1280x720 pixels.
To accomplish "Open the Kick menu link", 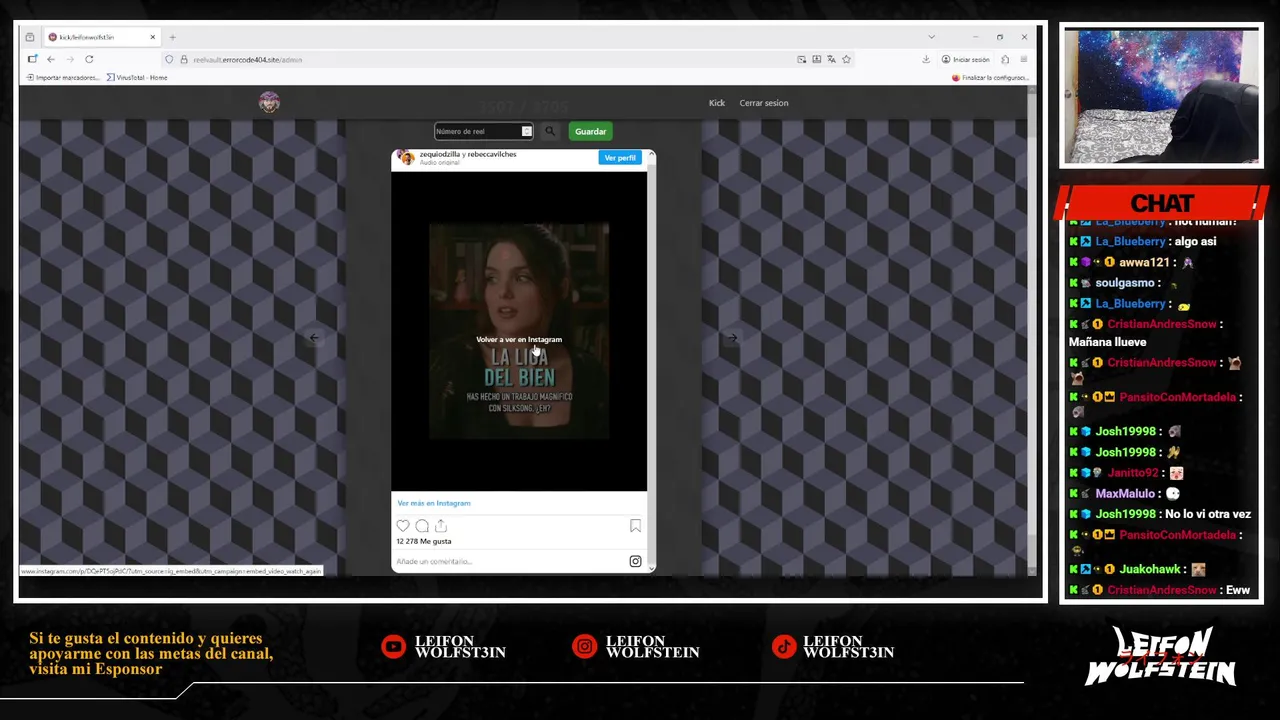I will click(717, 103).
